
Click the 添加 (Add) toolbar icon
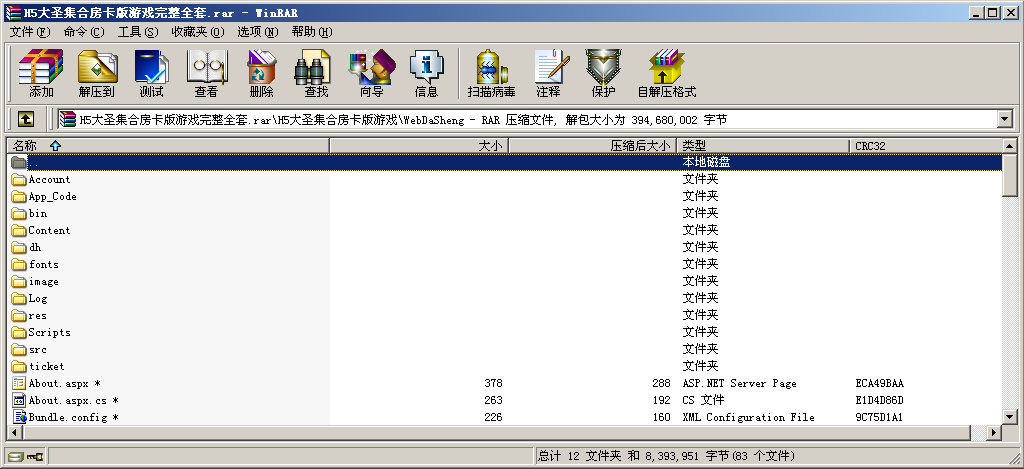[x=41, y=74]
